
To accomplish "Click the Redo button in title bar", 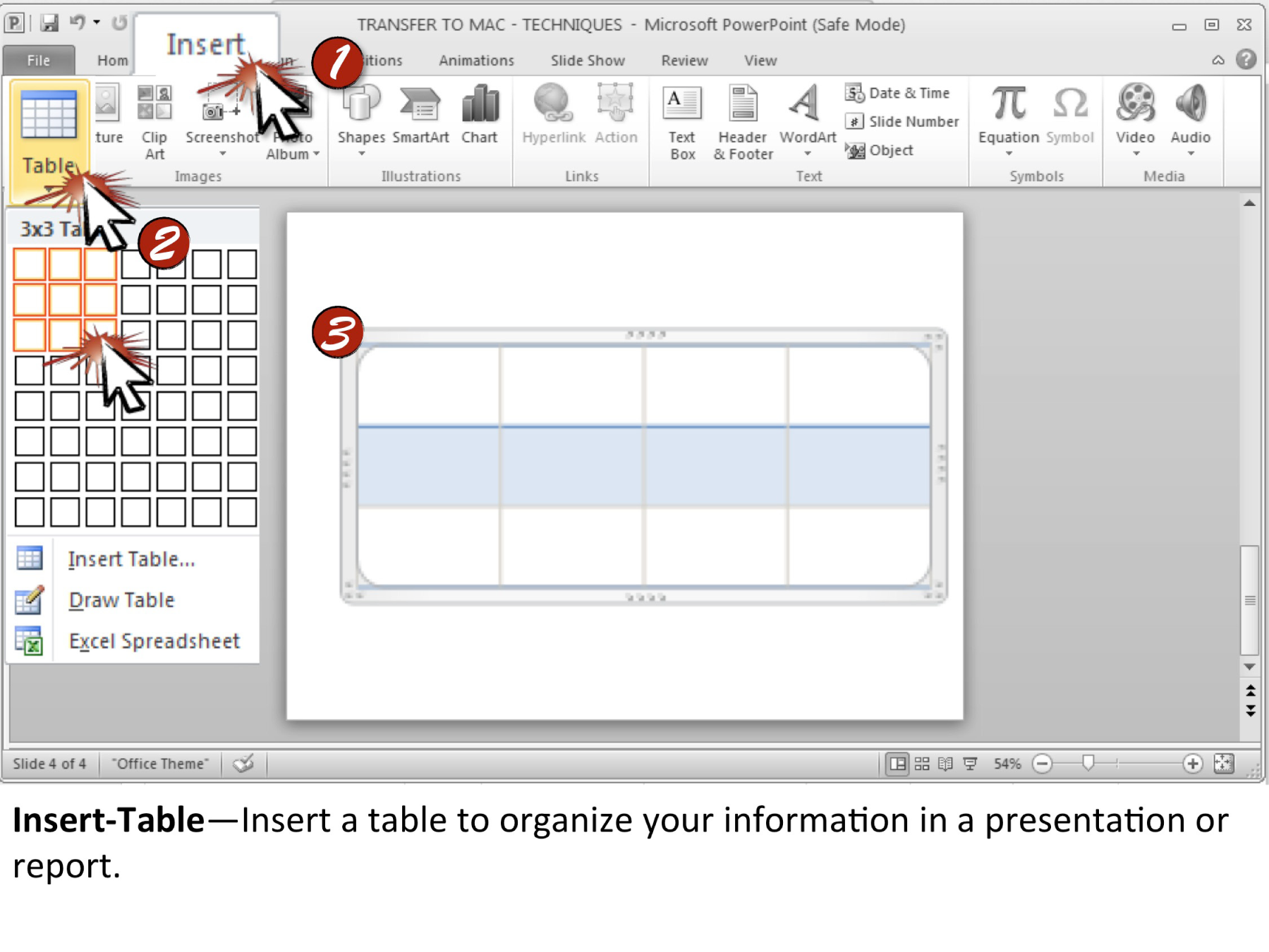I will [x=120, y=23].
